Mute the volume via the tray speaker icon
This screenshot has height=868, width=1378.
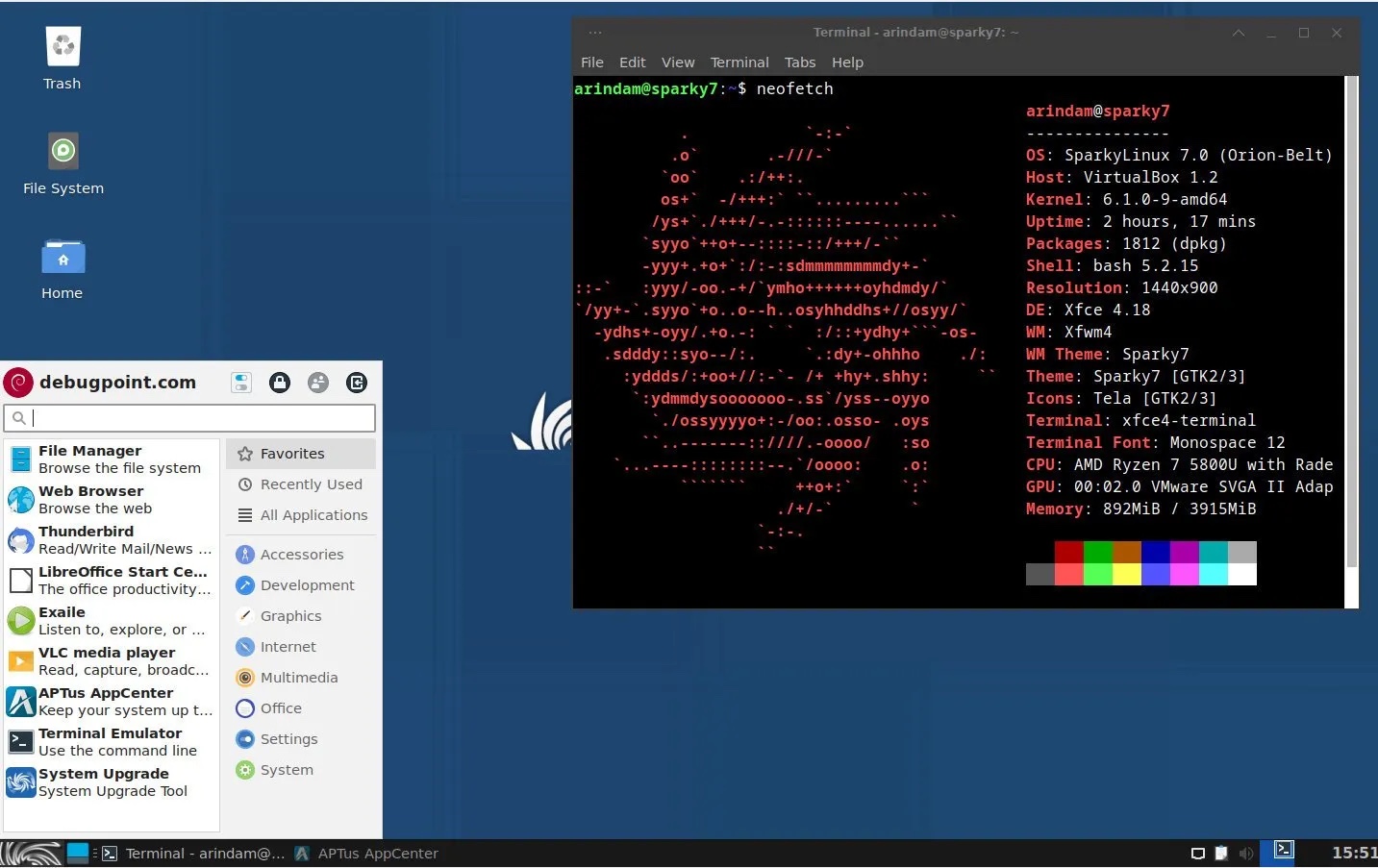[x=1247, y=853]
